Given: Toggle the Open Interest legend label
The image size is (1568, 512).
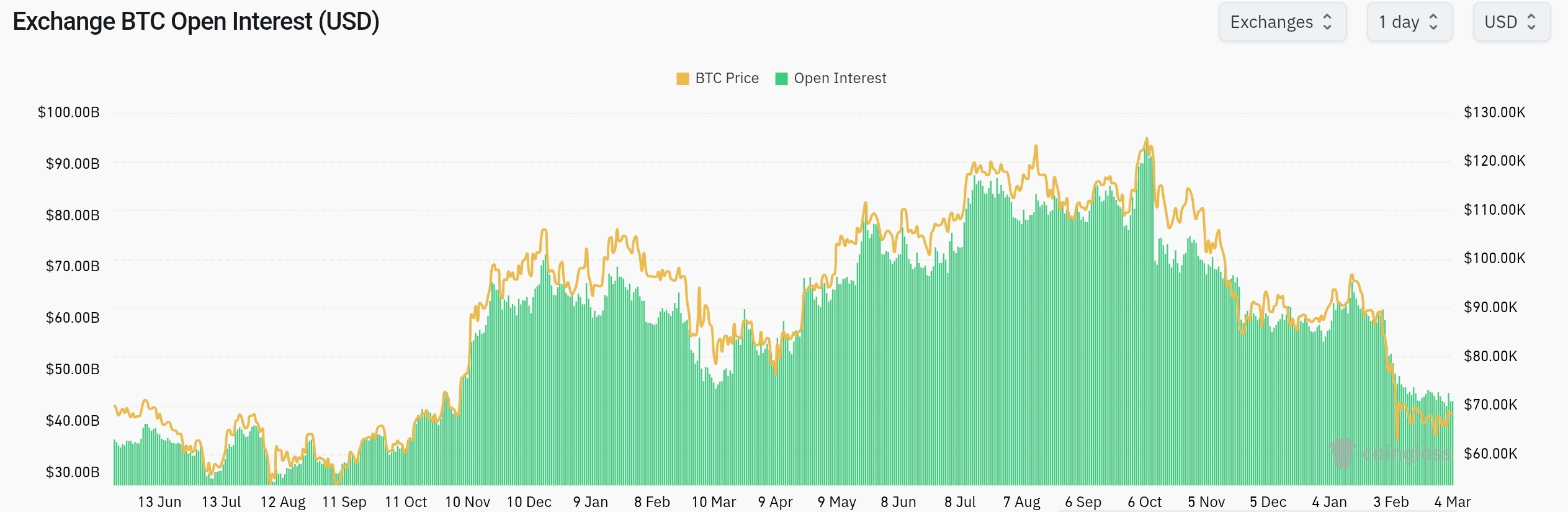Looking at the screenshot, I should (x=840, y=78).
